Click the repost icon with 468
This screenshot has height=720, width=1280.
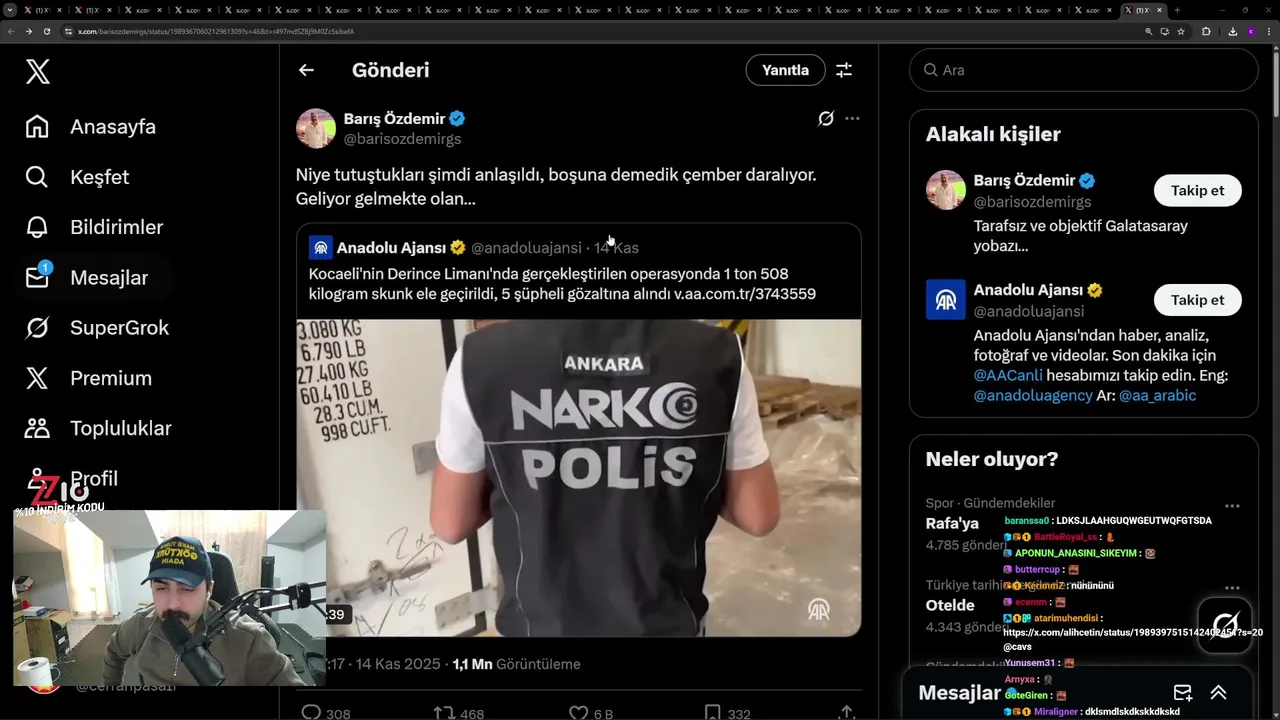(443, 713)
